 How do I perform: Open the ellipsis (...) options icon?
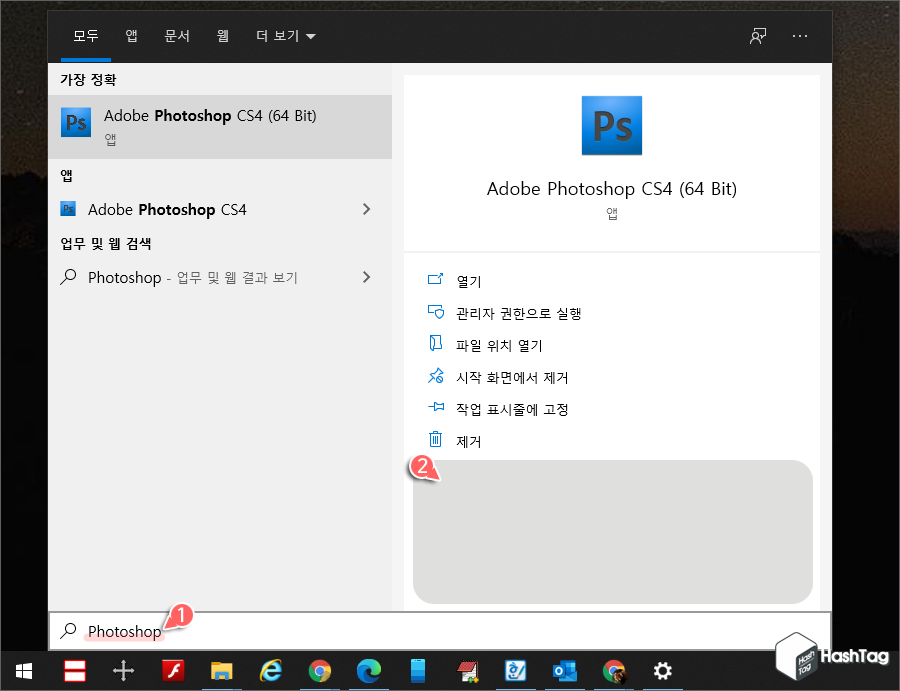(x=800, y=35)
